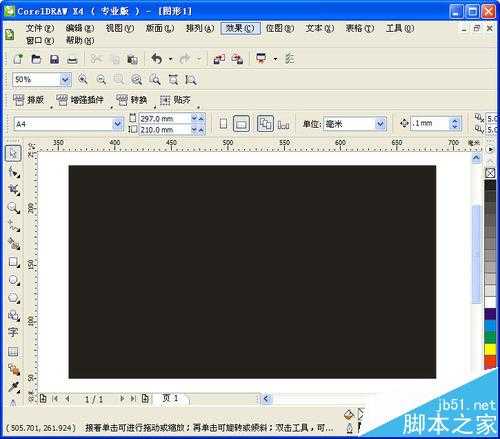Viewport: 500px width, 439px height.
Task: Open the 视图 menu
Action: click(120, 28)
